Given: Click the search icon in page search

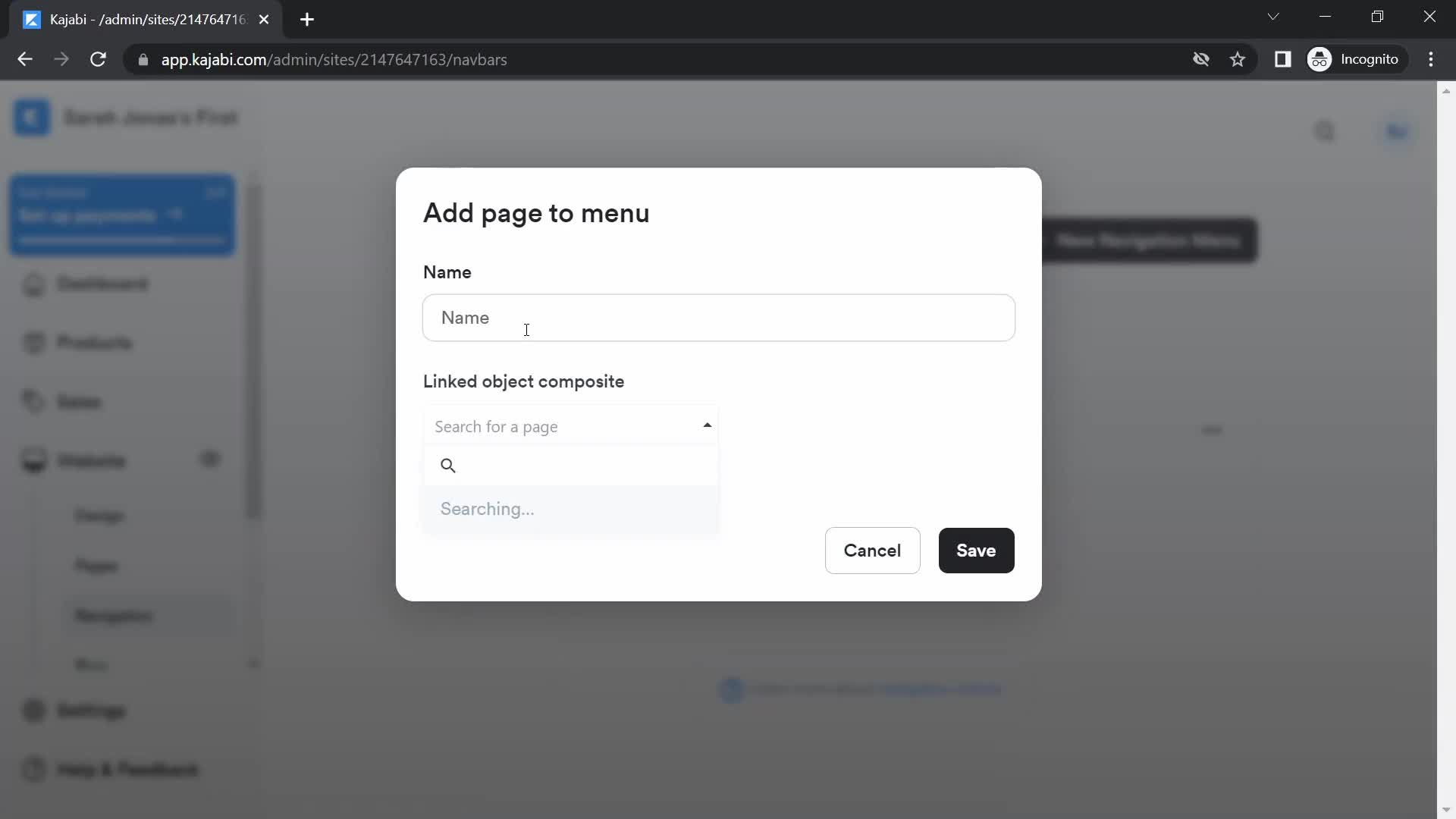Looking at the screenshot, I should pos(448,465).
